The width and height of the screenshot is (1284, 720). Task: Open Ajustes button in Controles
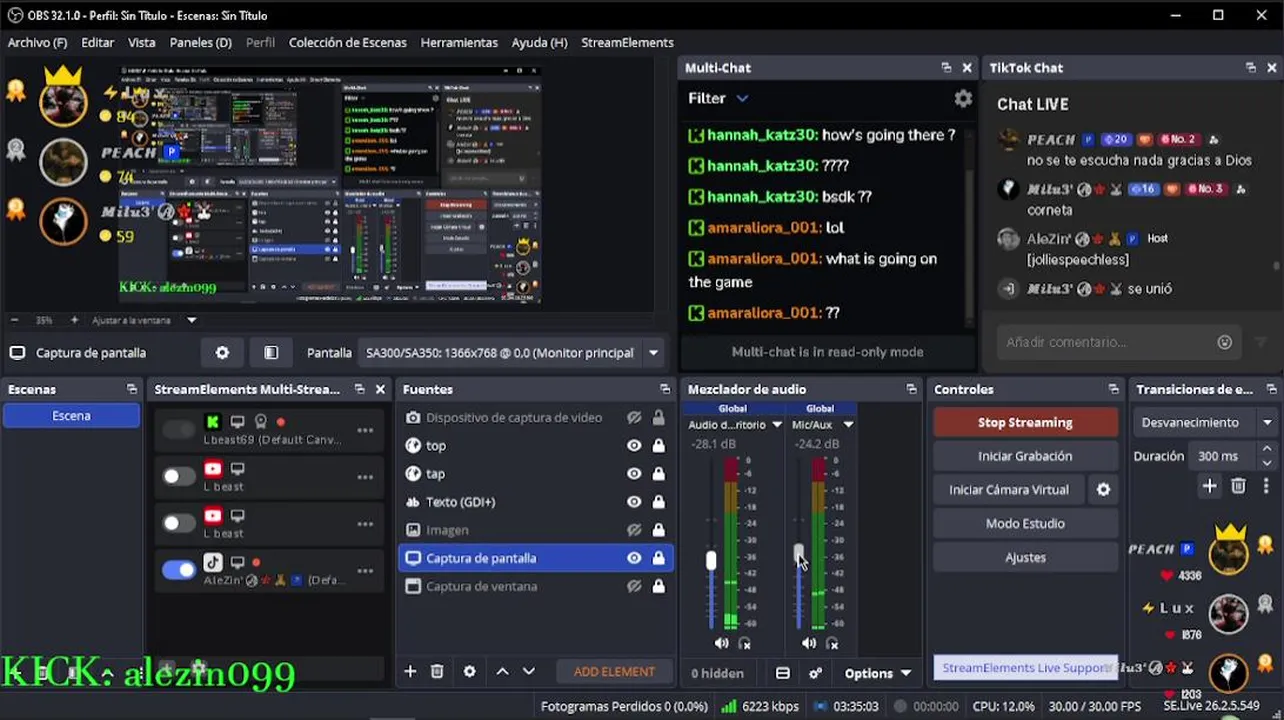1025,558
